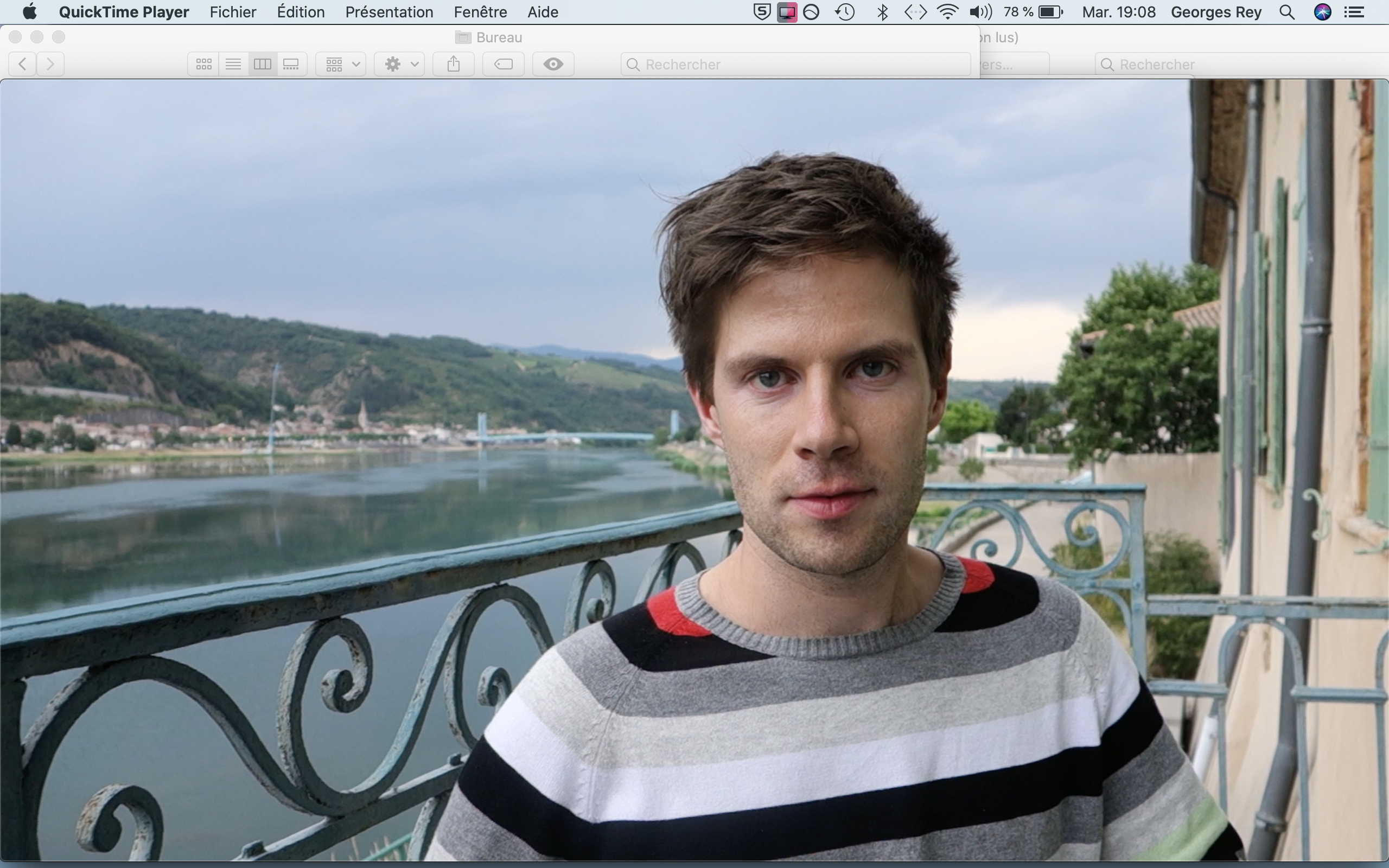
Task: Switch Finder to gallery view
Action: click(291, 65)
